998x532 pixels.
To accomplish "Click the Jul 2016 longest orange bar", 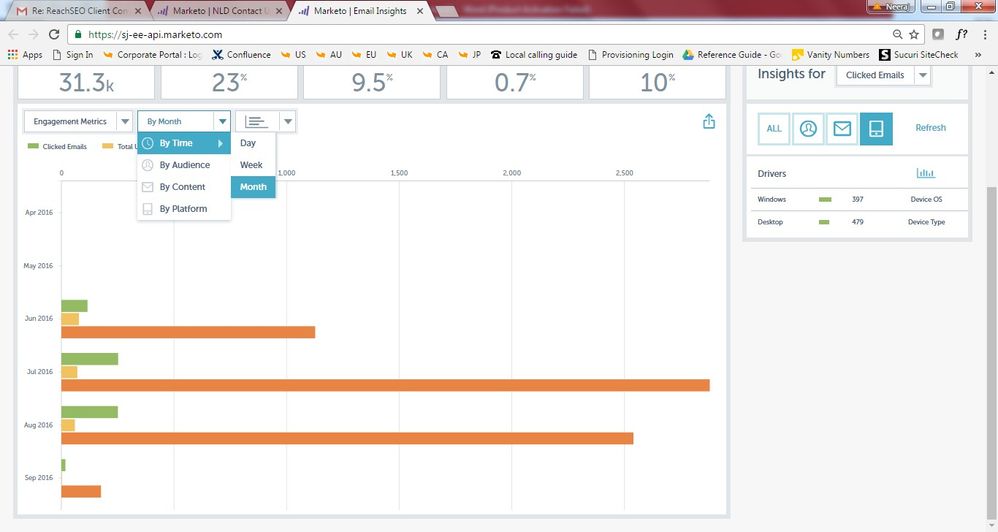I will 385,385.
